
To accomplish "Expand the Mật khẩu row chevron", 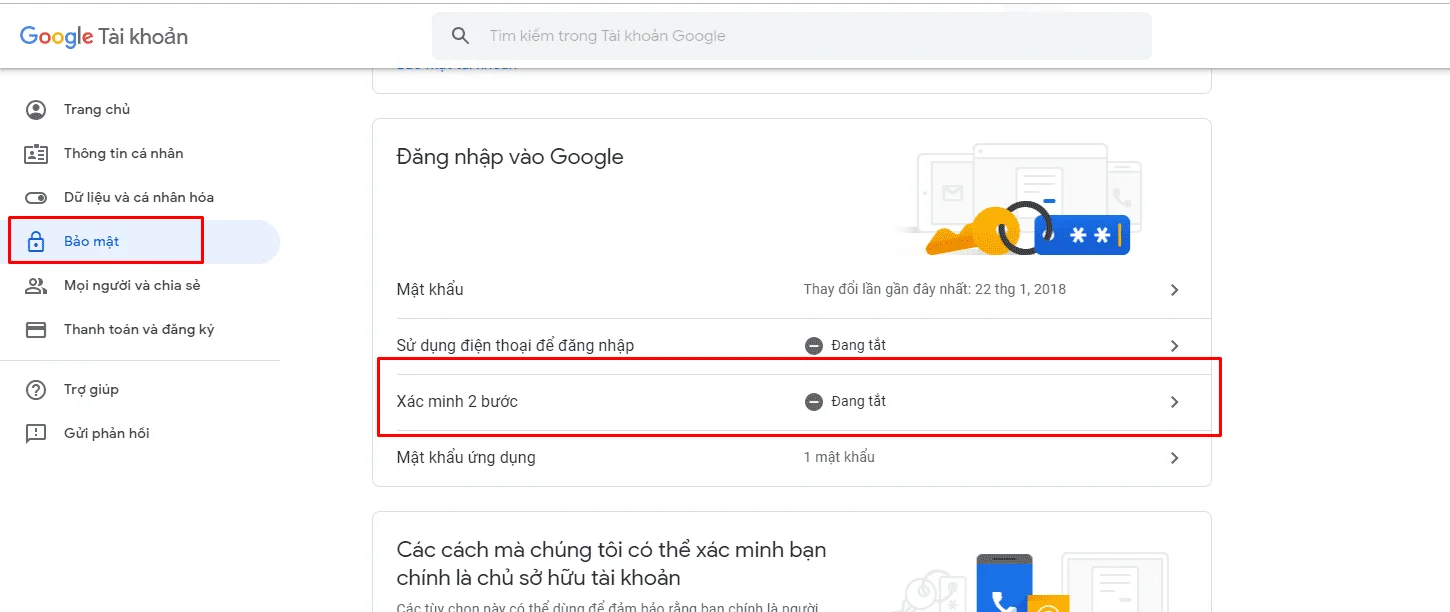I will pos(1174,290).
